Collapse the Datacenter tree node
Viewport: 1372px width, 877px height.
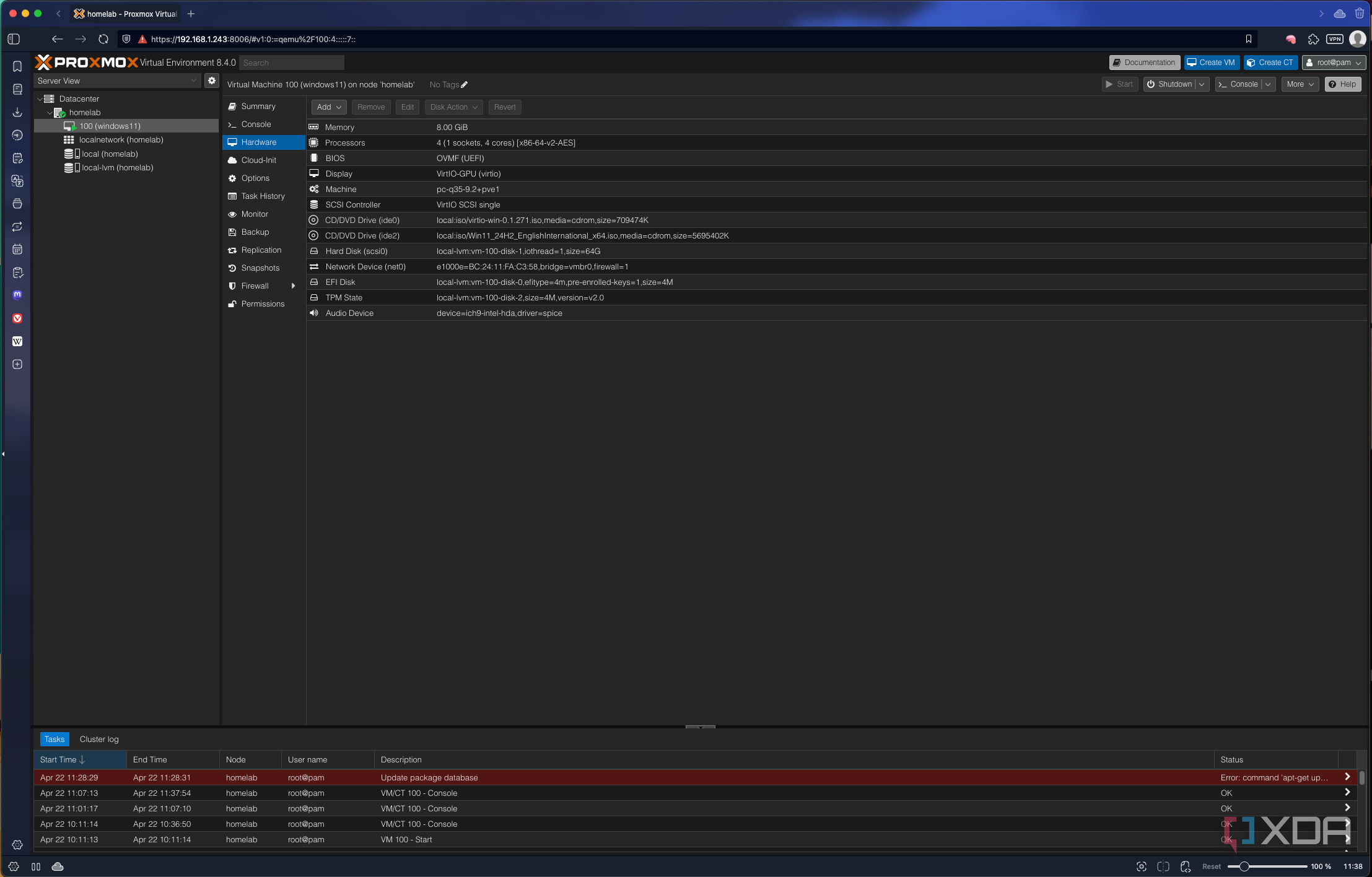(x=40, y=99)
